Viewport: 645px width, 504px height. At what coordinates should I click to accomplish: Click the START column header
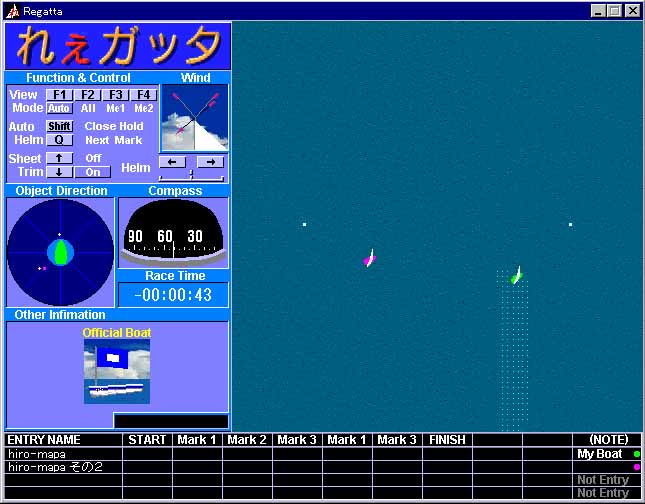tap(147, 440)
